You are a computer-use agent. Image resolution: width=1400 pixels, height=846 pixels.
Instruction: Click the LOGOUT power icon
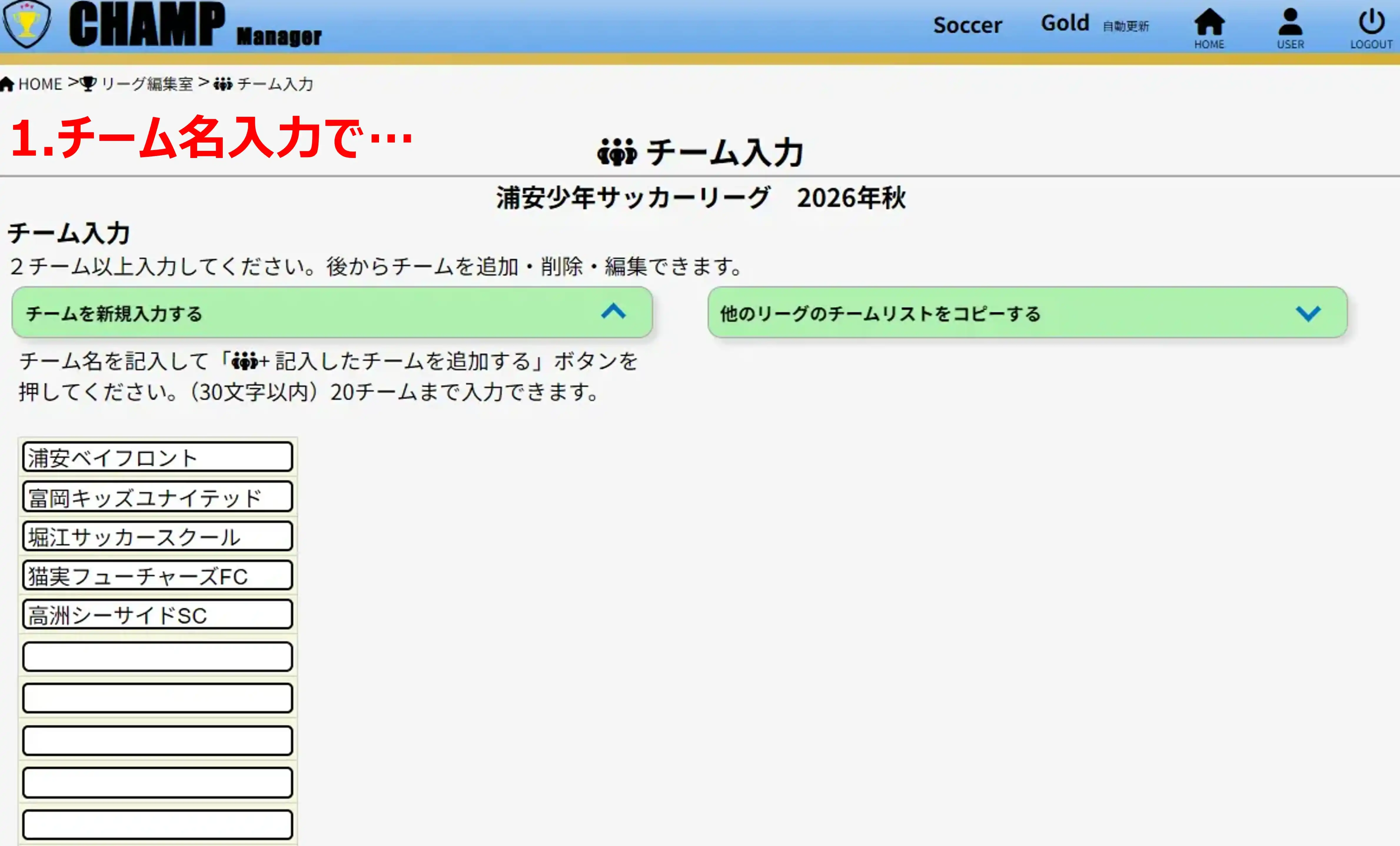point(1371,29)
